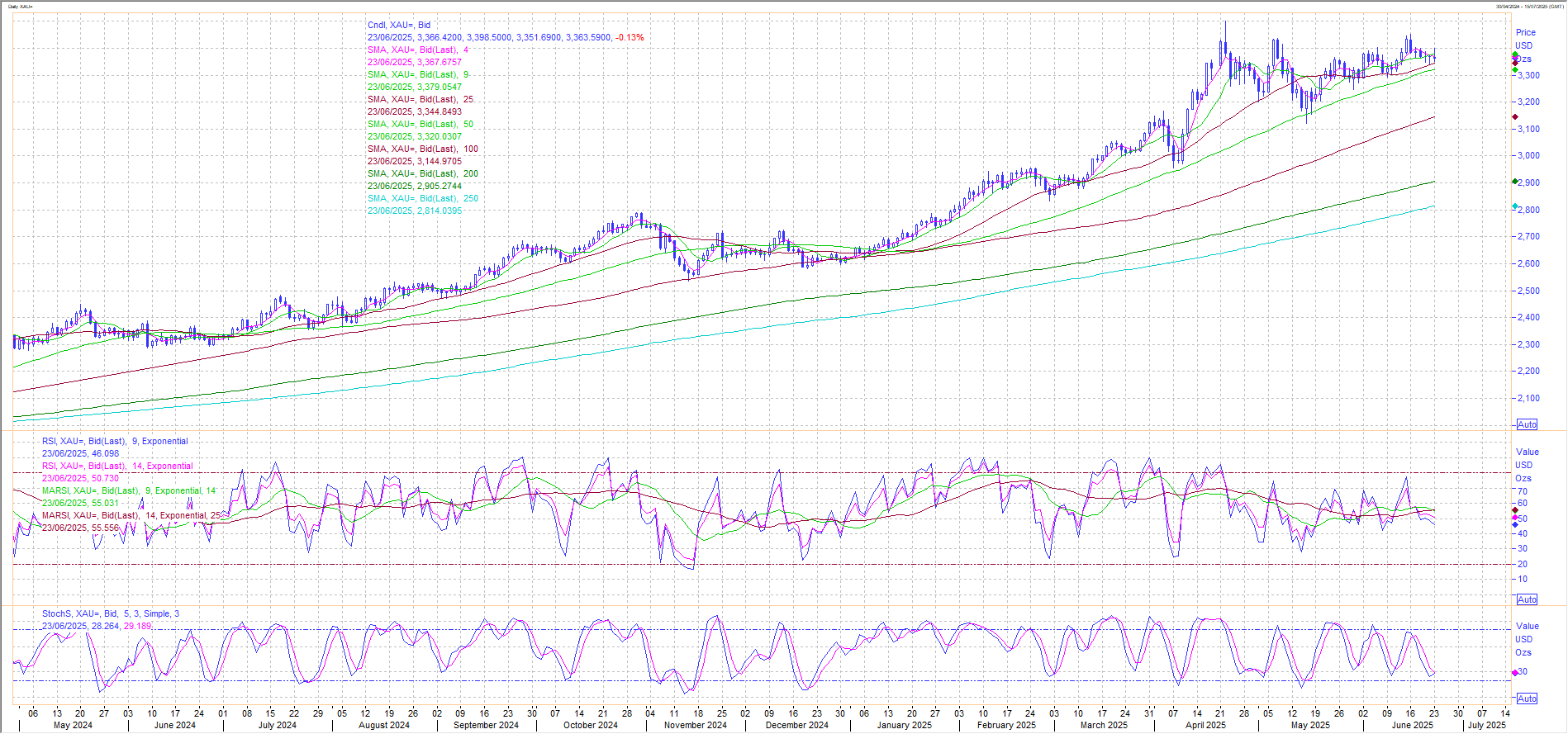Click the 'April 2025' month label
The image size is (1568, 734).
pos(1205,725)
